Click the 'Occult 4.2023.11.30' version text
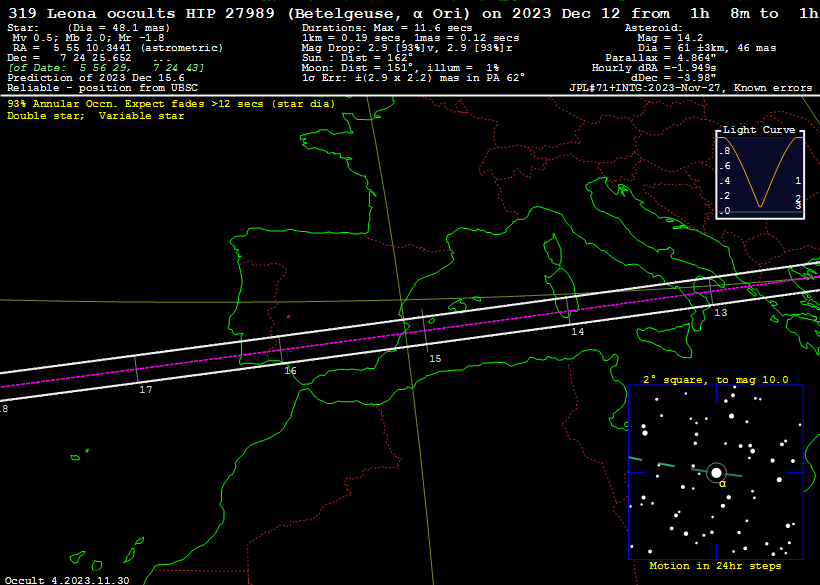 (x=67, y=580)
